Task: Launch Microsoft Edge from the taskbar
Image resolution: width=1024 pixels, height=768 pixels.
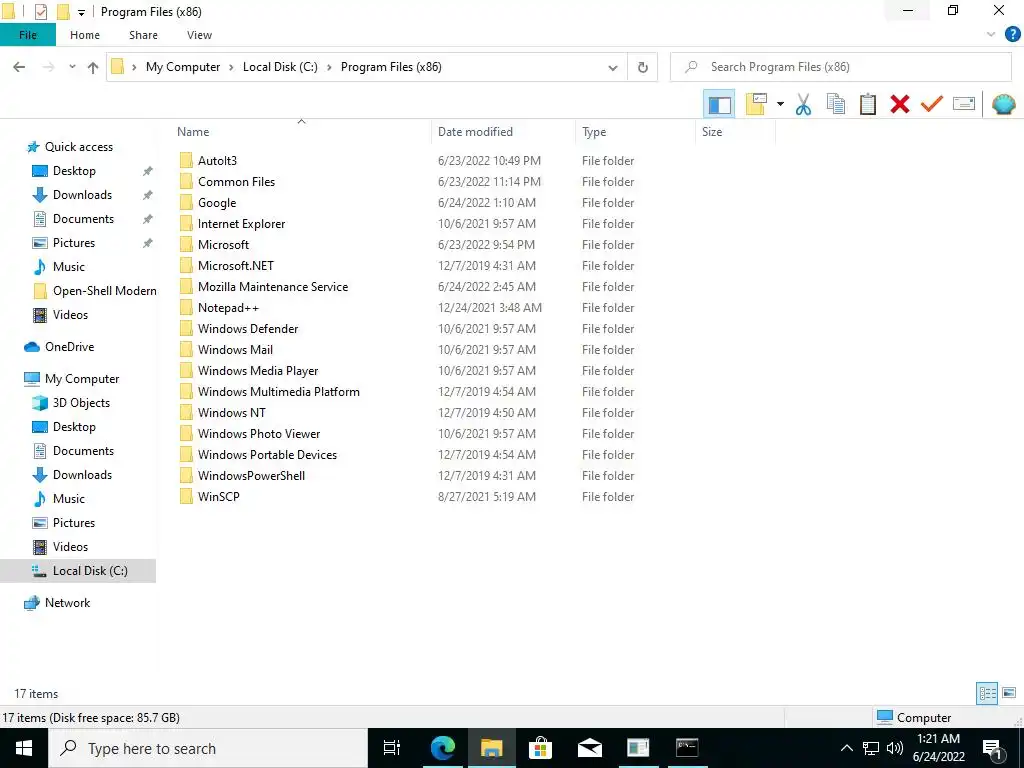Action: click(x=442, y=748)
